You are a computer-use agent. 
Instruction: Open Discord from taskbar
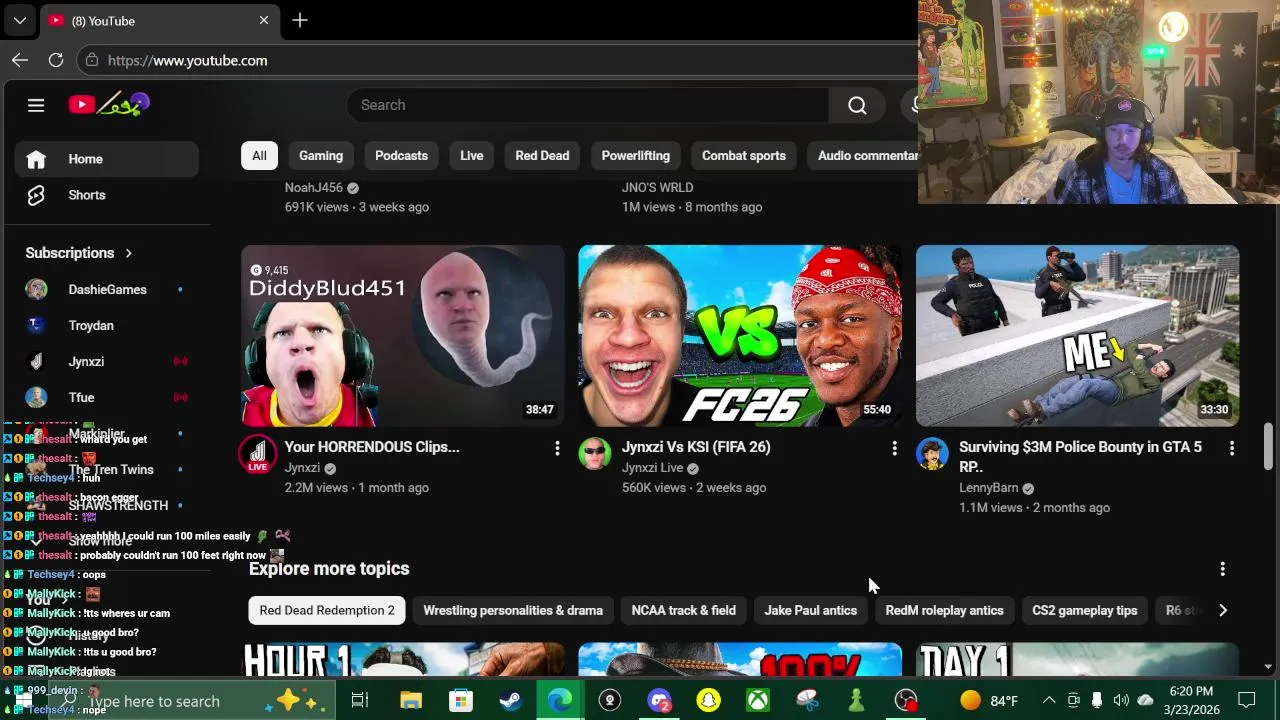(660, 701)
